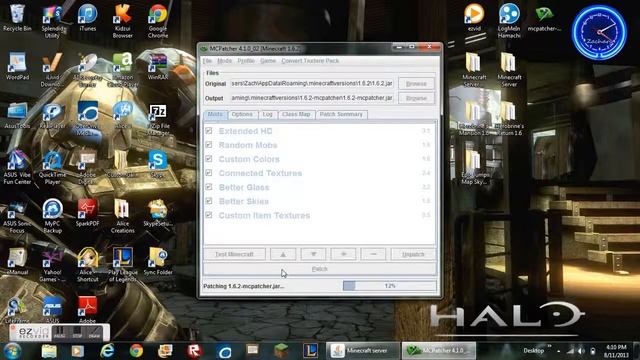Click the Test Minecraft button
The width and height of the screenshot is (640, 360).
pyautogui.click(x=234, y=254)
